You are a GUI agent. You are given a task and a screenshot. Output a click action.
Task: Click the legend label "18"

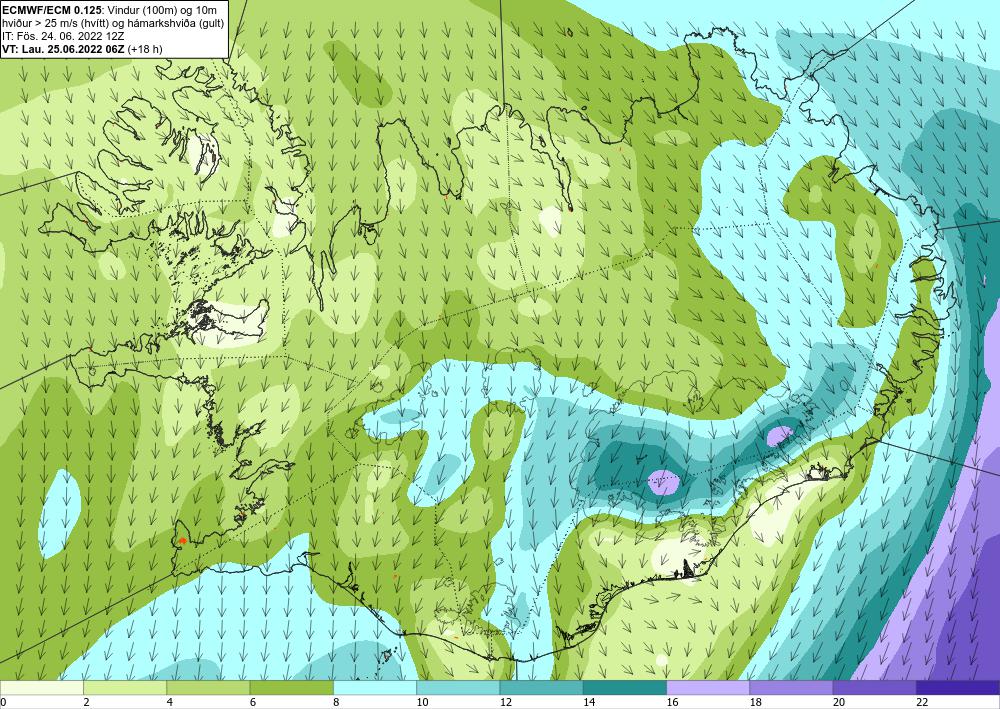click(x=755, y=702)
